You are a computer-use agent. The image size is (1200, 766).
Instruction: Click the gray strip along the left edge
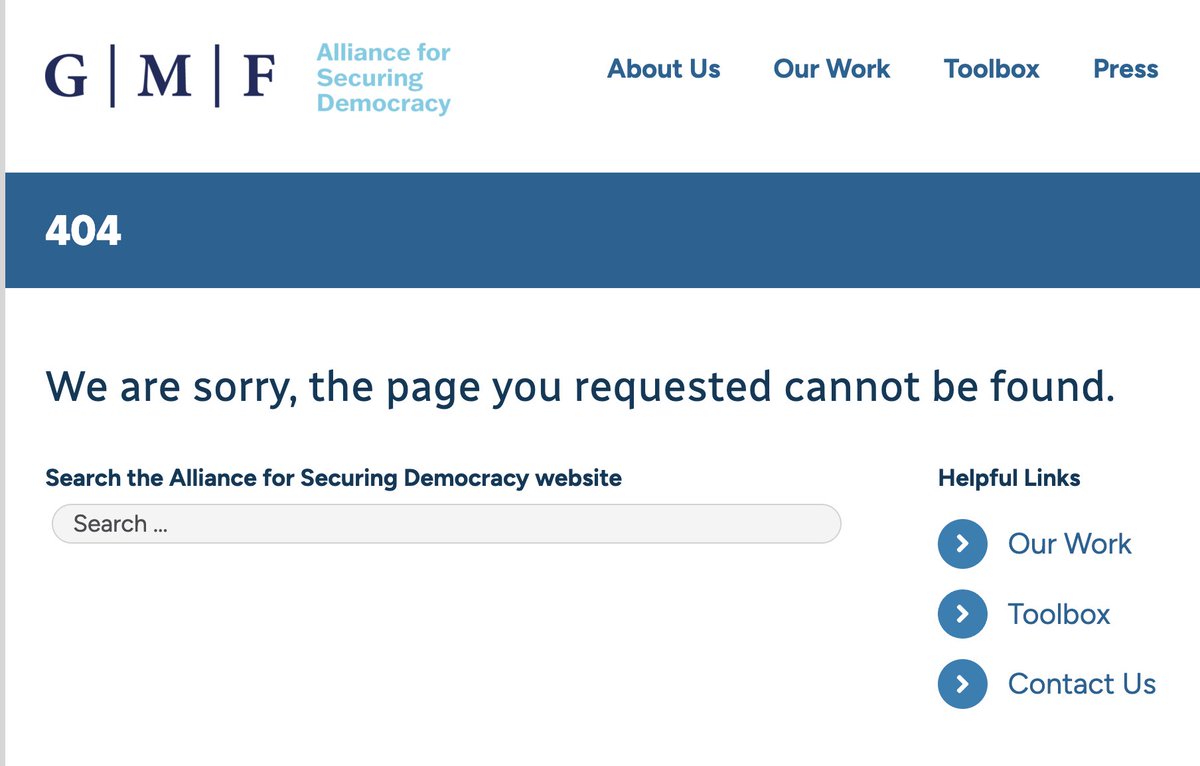coord(2,400)
